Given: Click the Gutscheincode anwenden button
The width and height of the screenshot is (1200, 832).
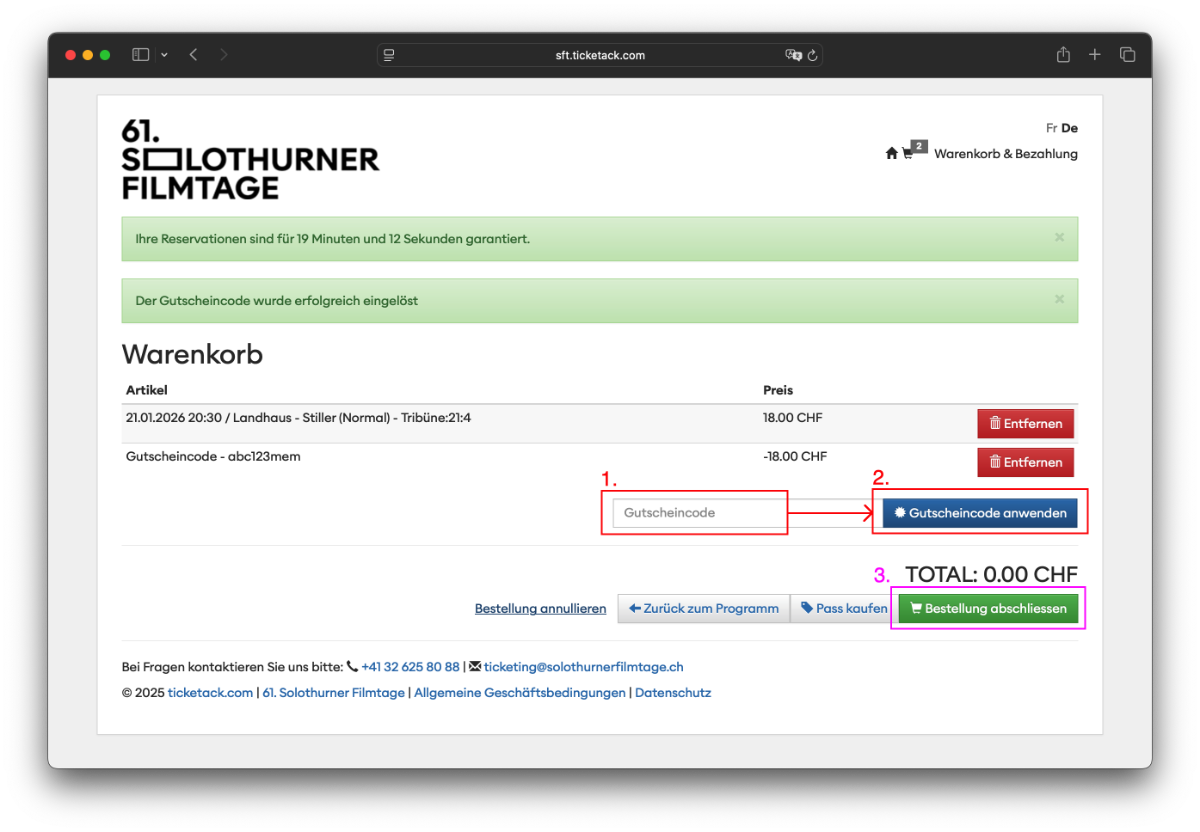Looking at the screenshot, I should 979,512.
